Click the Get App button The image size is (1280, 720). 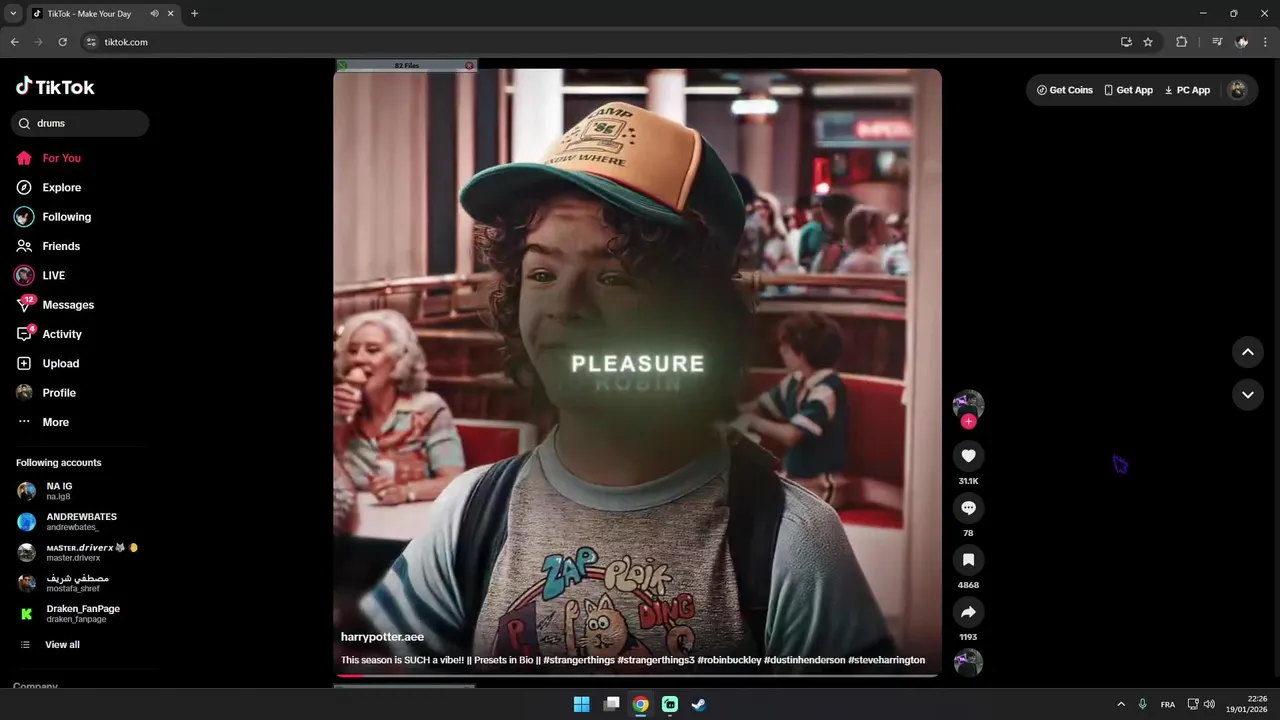(x=1128, y=90)
